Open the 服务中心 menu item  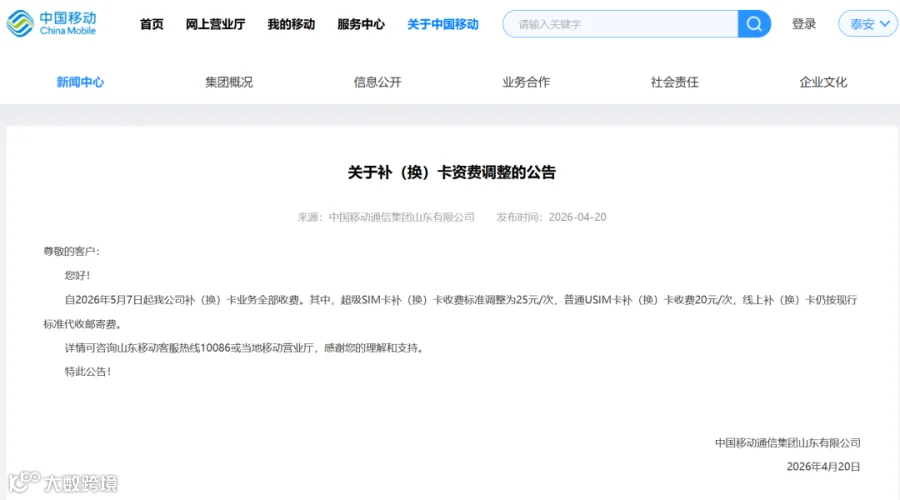click(x=361, y=24)
